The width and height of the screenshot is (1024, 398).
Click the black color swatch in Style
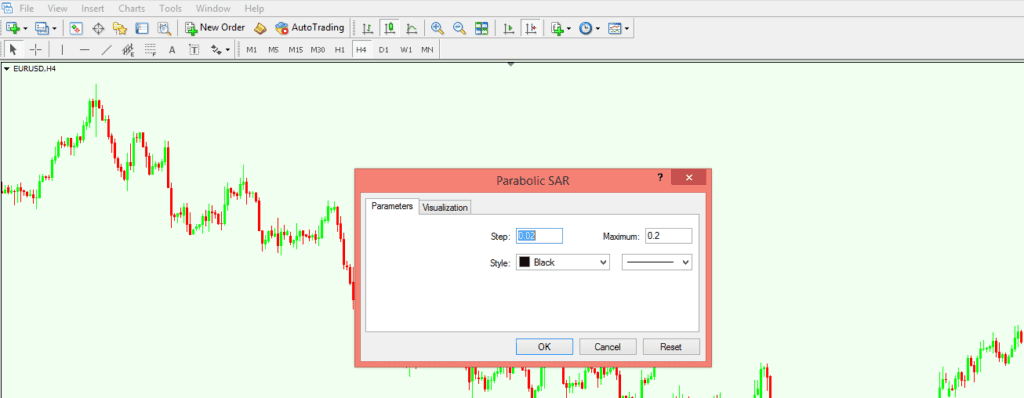[x=524, y=262]
